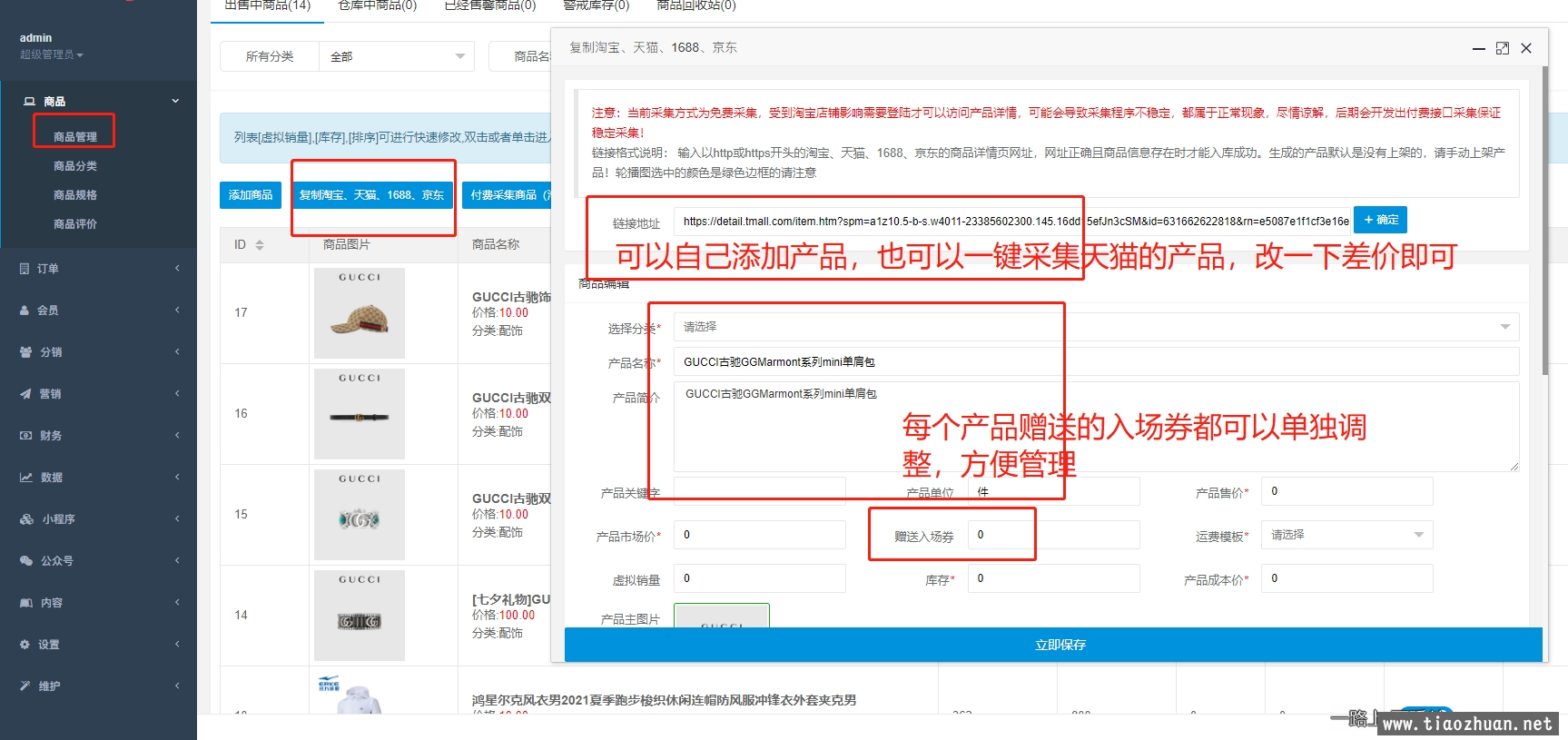The image size is (1568, 740).
Task: Open the 运费模板 dropdown
Action: pyautogui.click(x=1346, y=535)
